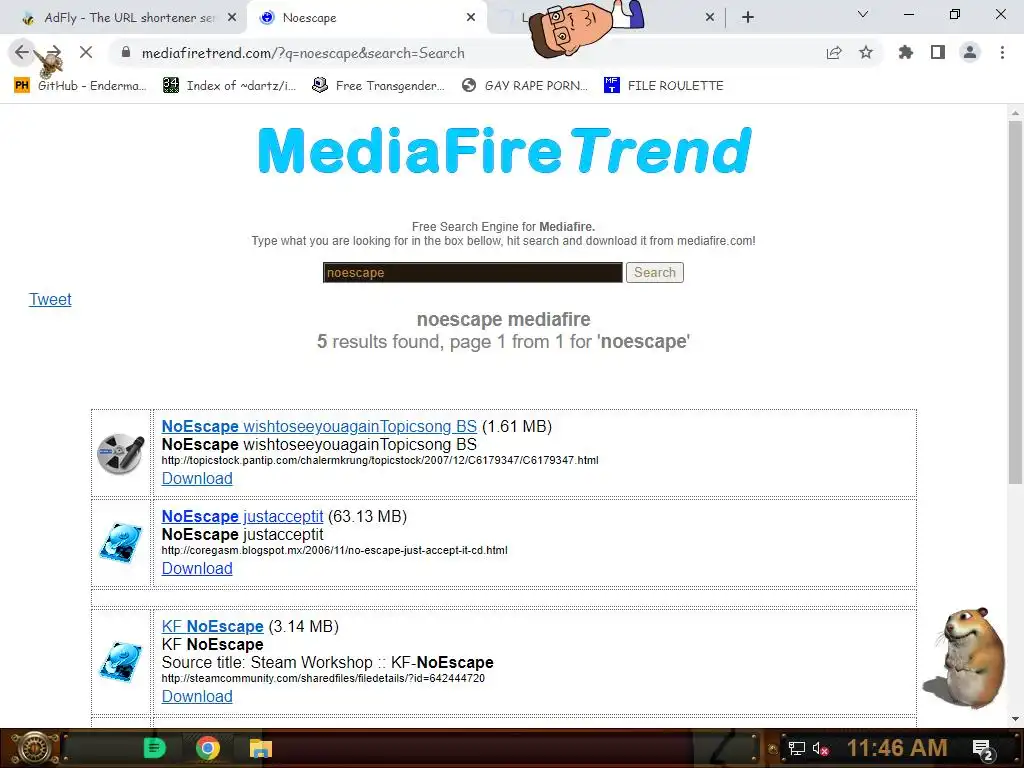Screen dimensions: 1024x768
Task: Click the steamcommunity.com URL text
Action: click(x=323, y=679)
